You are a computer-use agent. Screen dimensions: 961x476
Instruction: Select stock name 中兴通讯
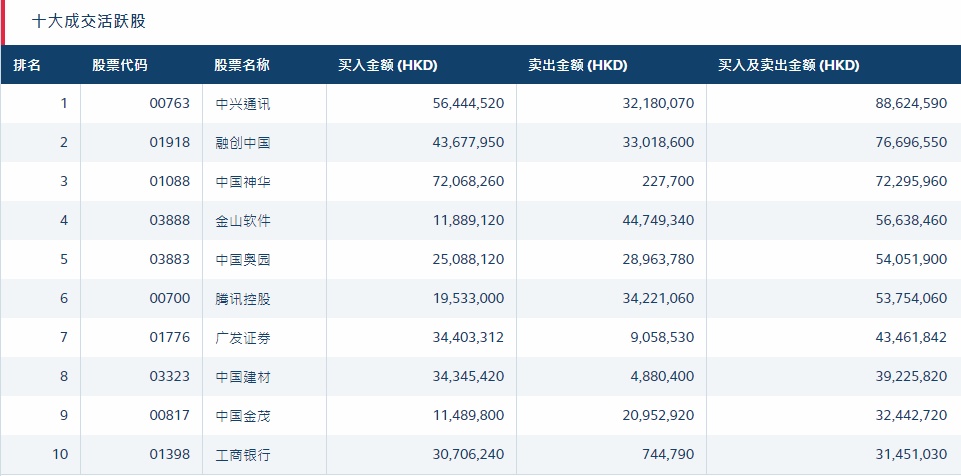[x=243, y=103]
